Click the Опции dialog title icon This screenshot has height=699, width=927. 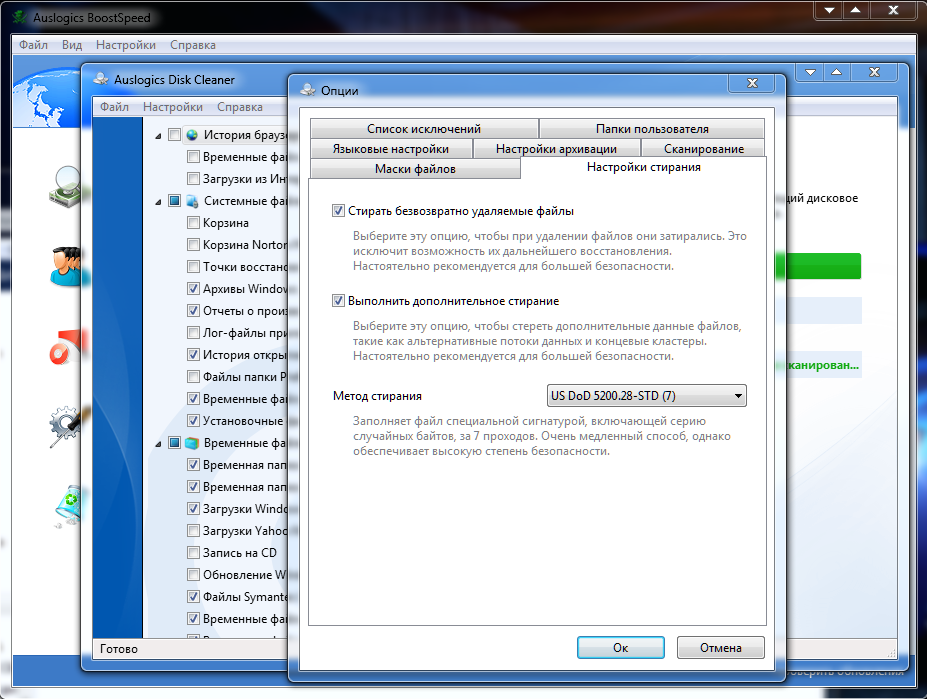308,90
